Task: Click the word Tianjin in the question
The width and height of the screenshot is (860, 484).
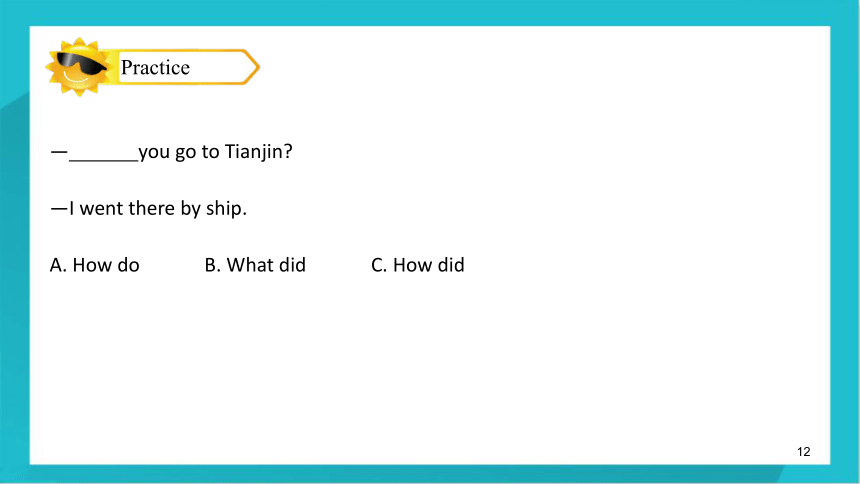Action: point(252,152)
